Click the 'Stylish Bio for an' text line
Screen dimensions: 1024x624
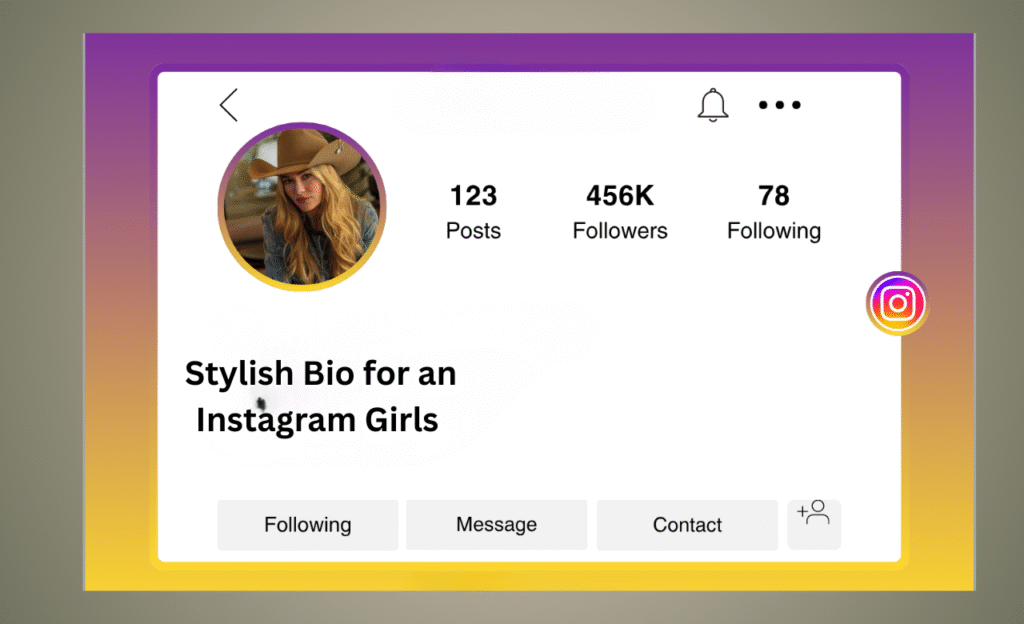(x=320, y=373)
